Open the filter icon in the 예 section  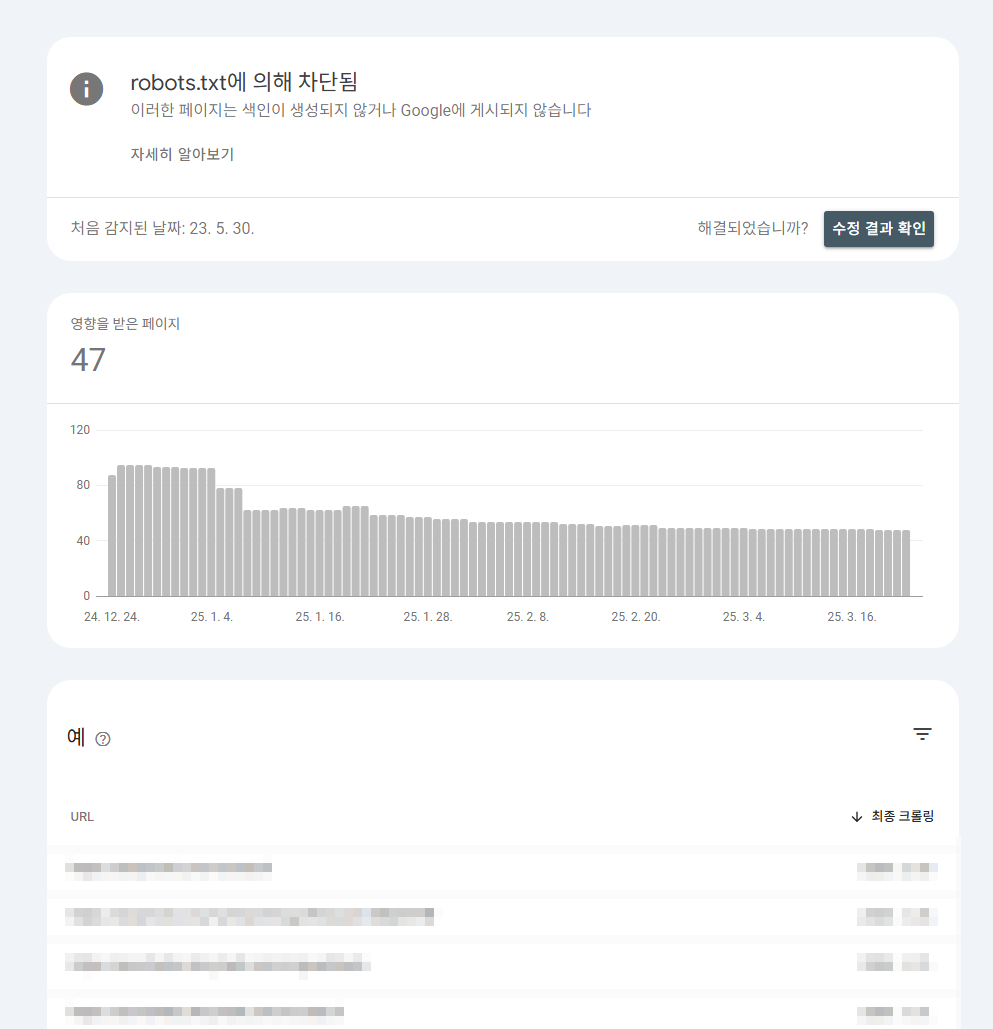(922, 734)
